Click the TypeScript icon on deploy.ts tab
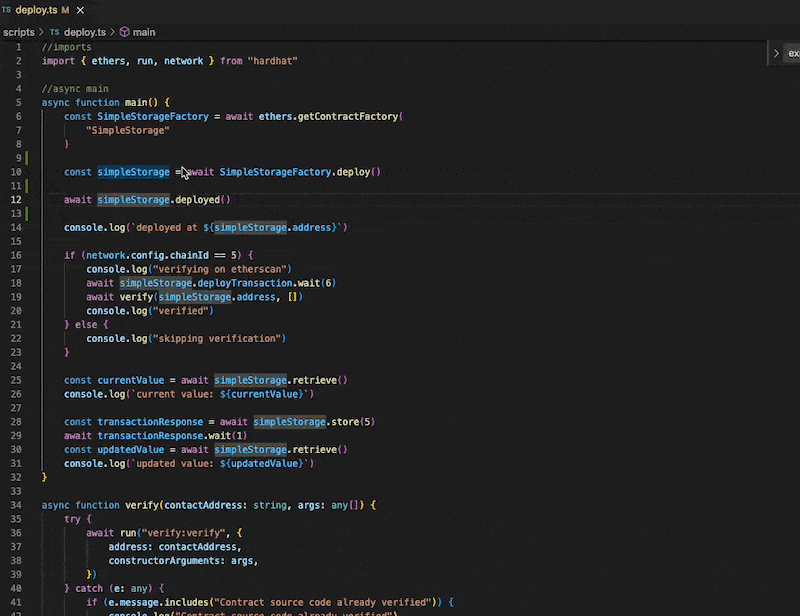Image resolution: width=800 pixels, height=616 pixels. point(6,10)
